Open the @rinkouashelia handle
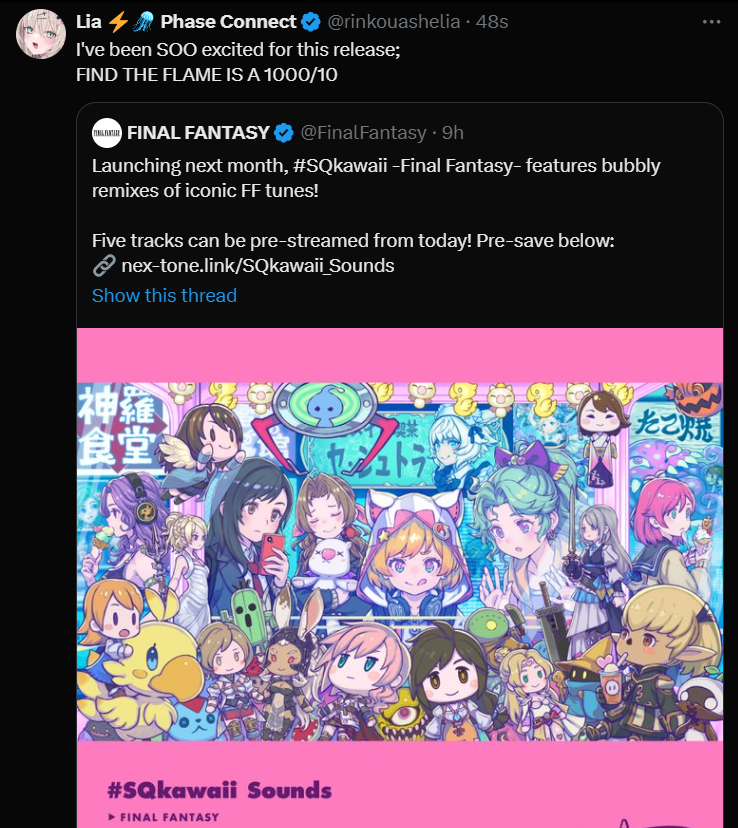Image resolution: width=738 pixels, height=828 pixels. tap(394, 22)
